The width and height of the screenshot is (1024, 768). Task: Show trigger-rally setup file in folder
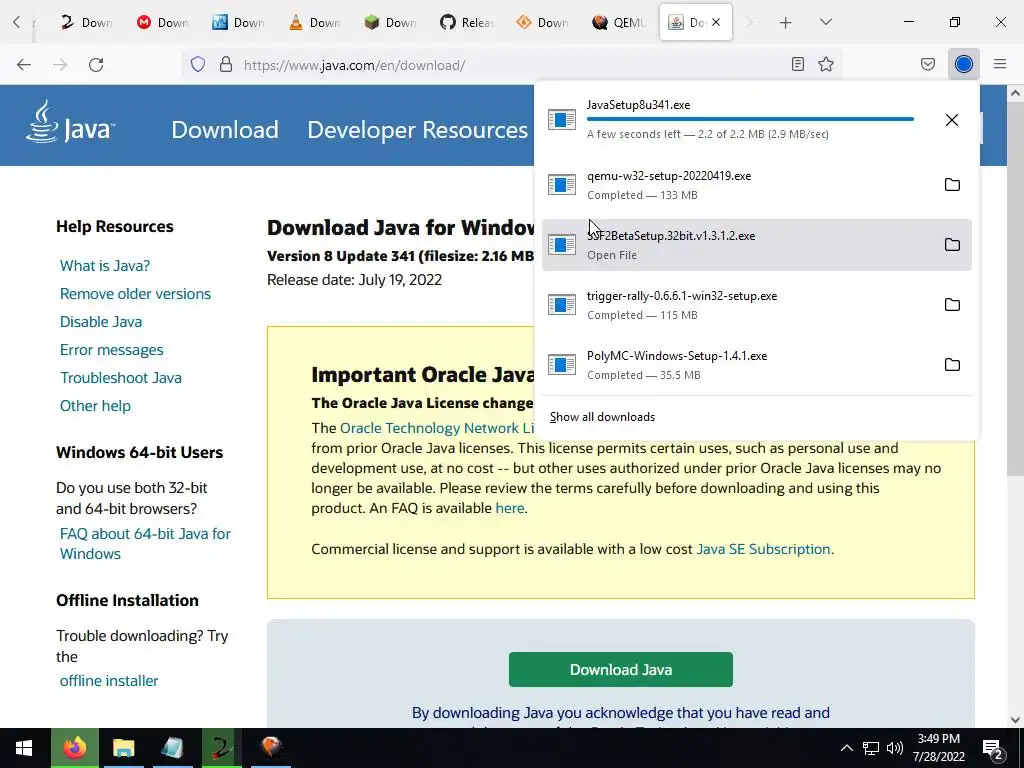(952, 305)
